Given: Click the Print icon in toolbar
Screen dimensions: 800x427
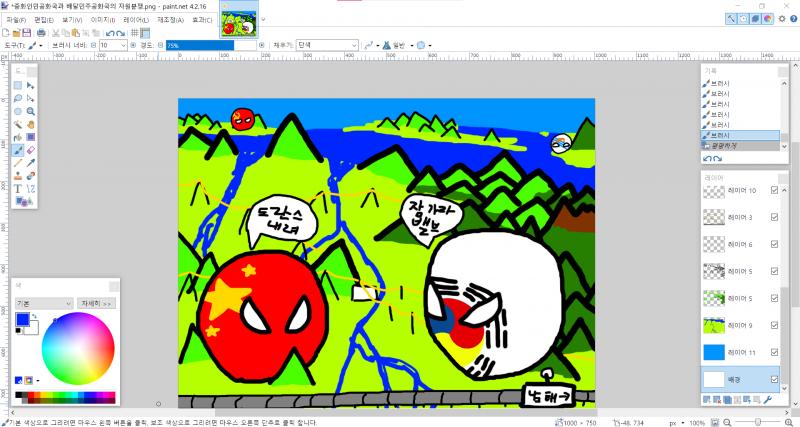Looking at the screenshot, I should click(x=41, y=33).
